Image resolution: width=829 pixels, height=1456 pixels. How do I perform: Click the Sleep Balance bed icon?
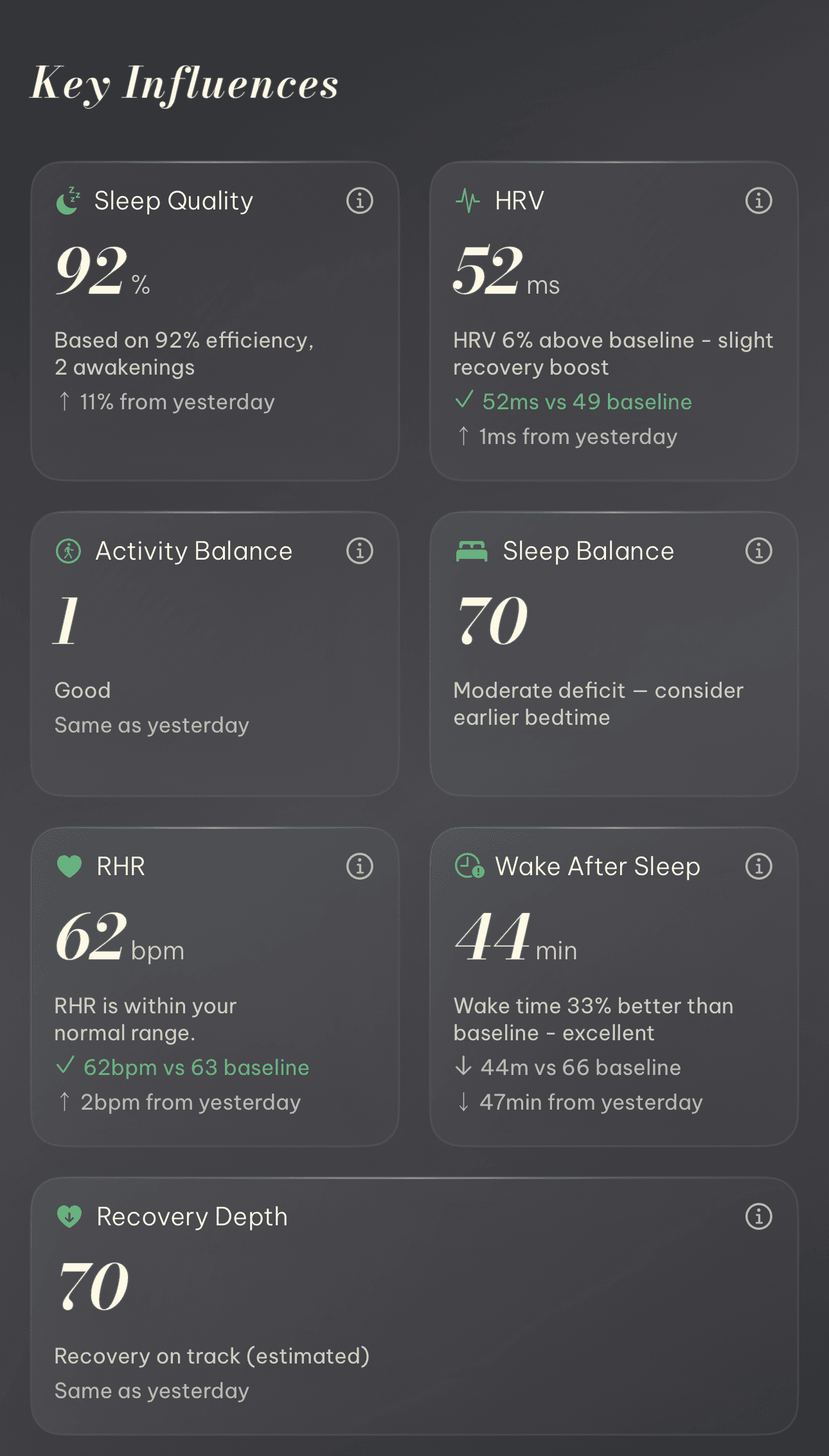(472, 551)
